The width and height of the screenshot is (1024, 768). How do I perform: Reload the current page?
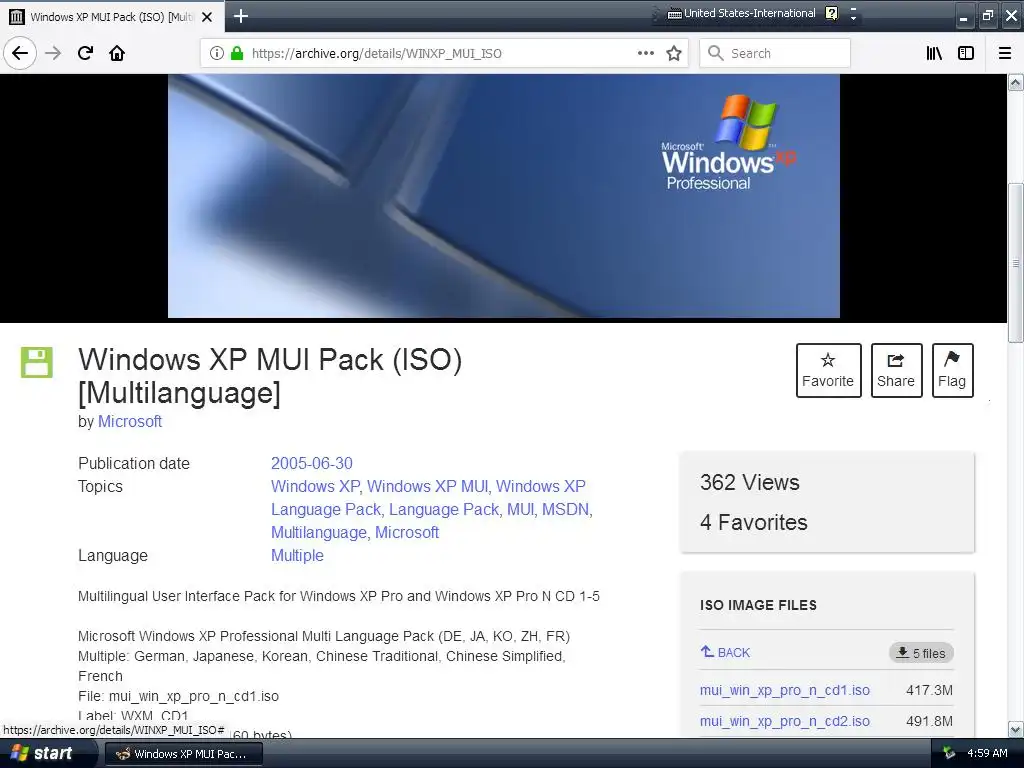coord(85,53)
